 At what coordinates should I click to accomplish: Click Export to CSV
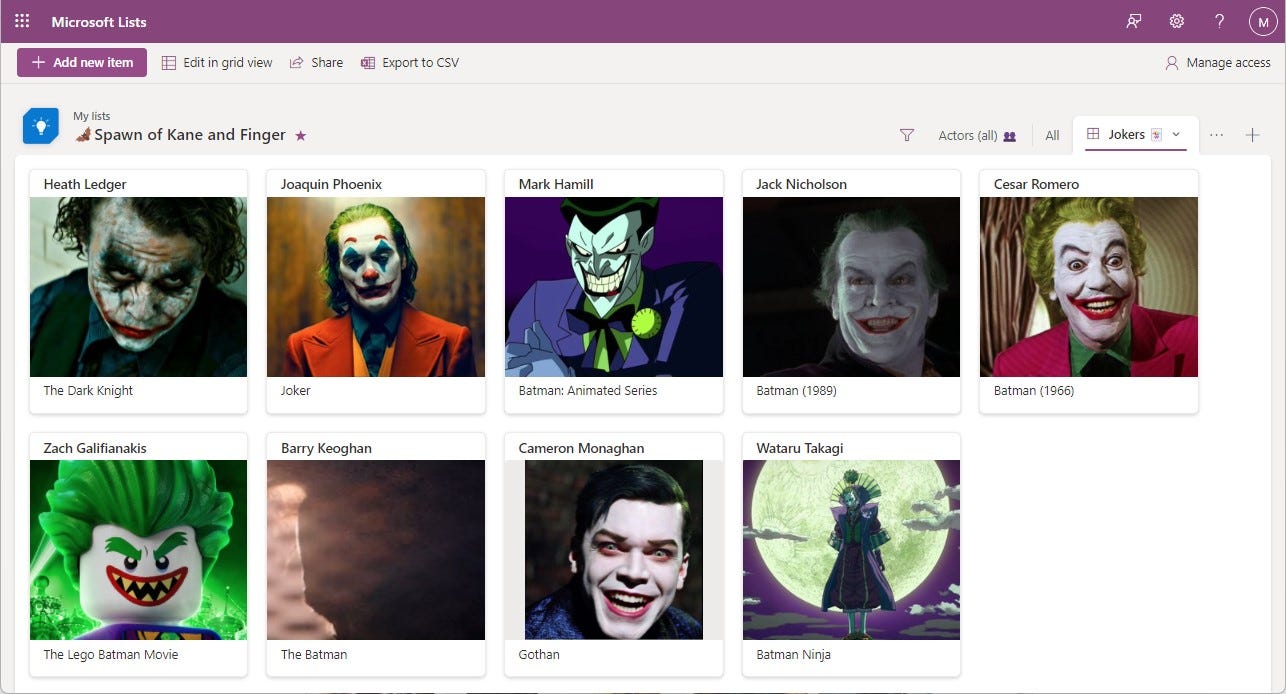410,62
